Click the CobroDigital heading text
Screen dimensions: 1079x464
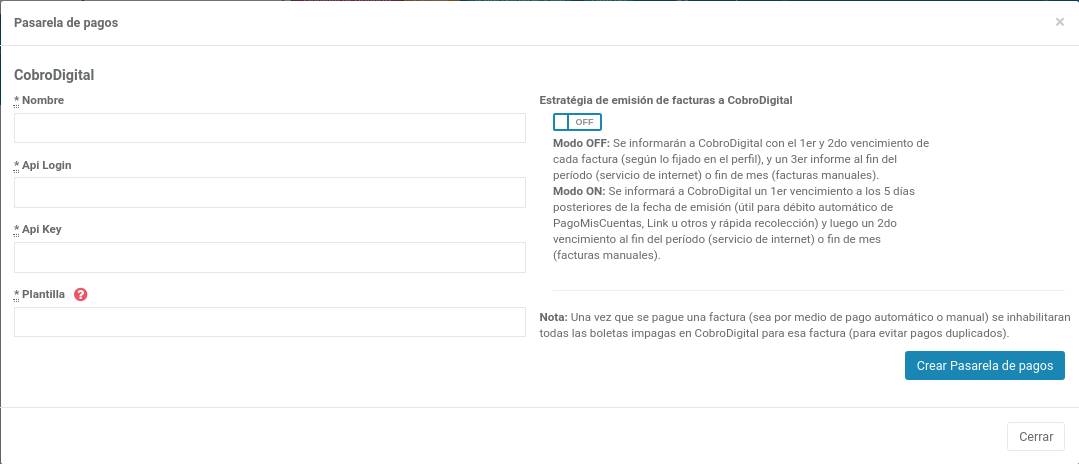click(x=54, y=75)
